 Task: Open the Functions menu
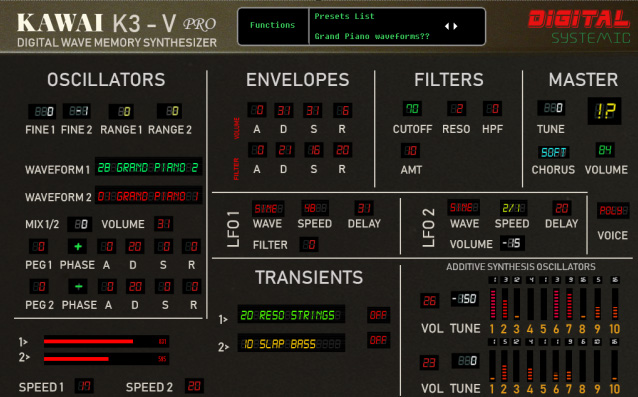tap(272, 25)
